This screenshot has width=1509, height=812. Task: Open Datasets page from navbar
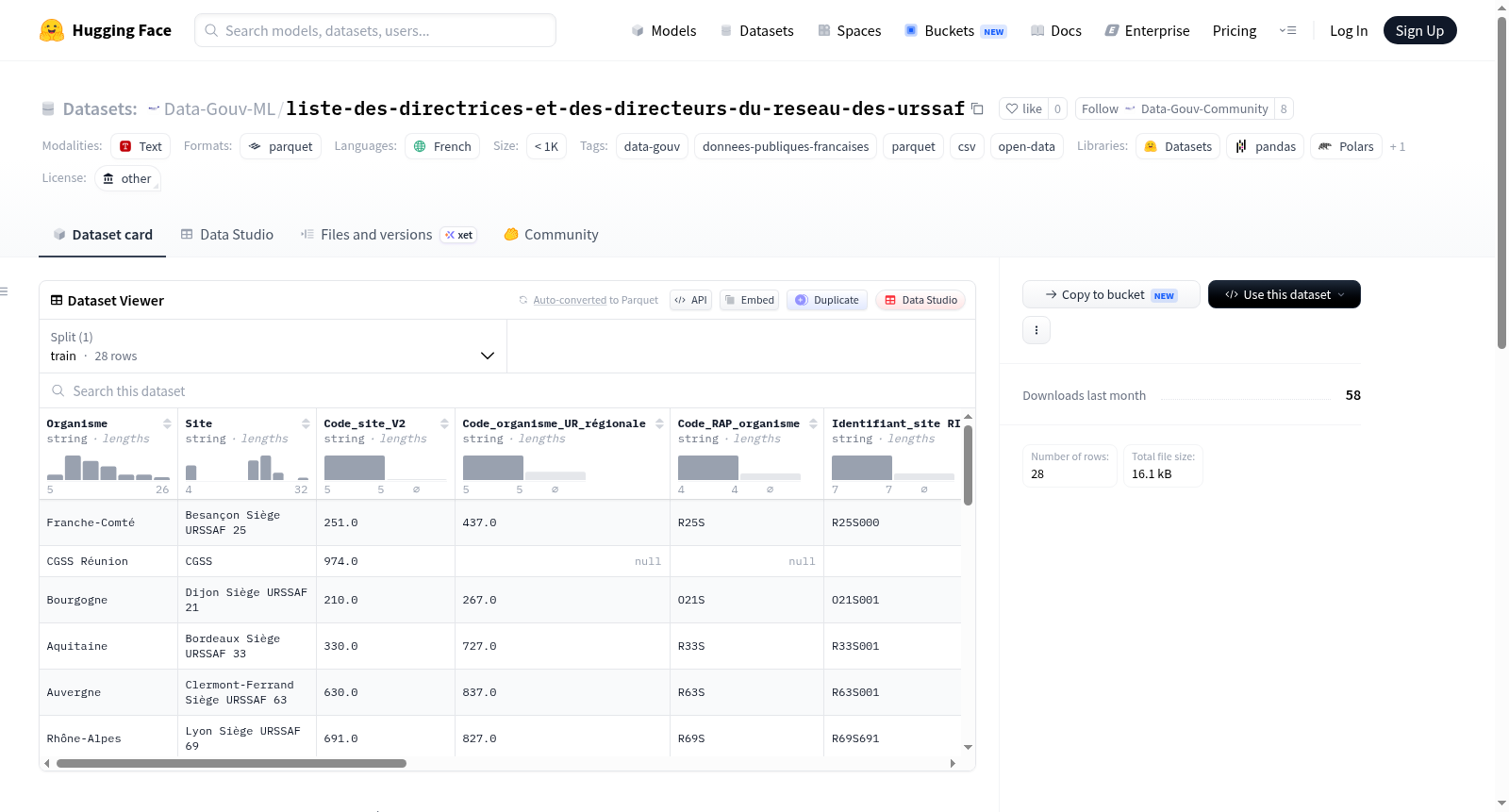pos(756,31)
